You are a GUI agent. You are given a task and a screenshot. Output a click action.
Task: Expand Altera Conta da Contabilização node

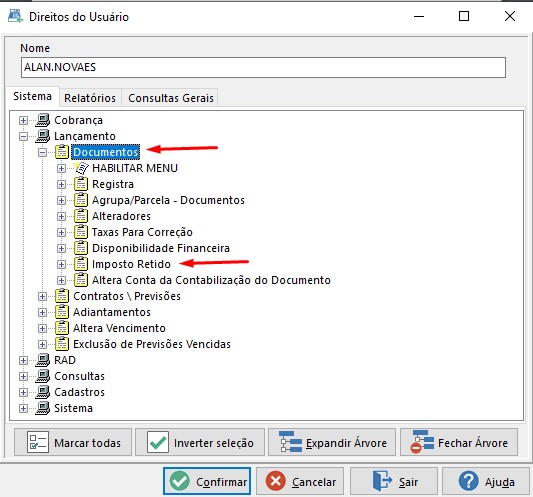pos(62,280)
